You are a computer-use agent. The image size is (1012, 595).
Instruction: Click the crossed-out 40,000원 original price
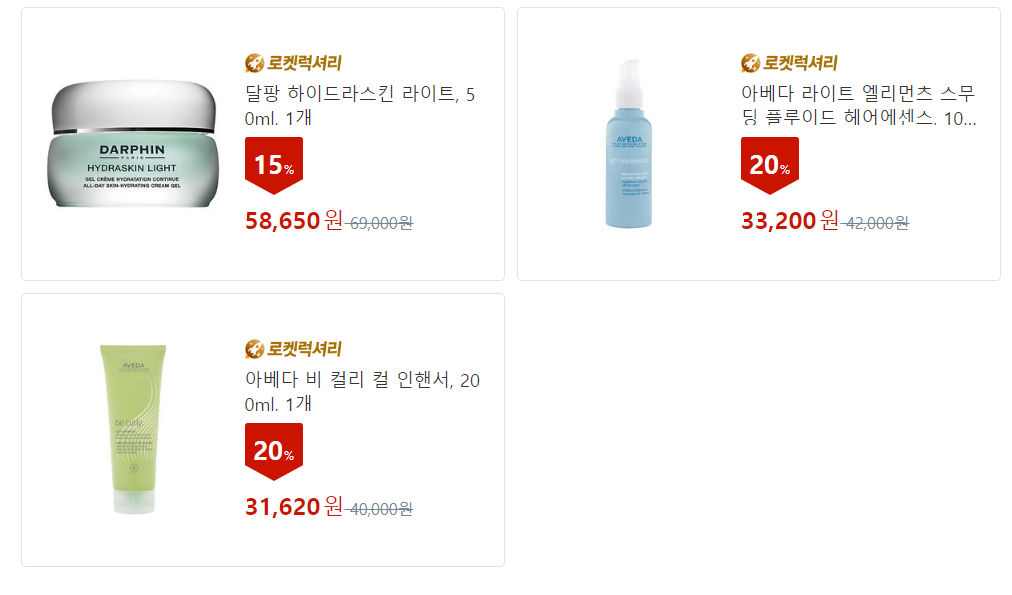tap(380, 509)
